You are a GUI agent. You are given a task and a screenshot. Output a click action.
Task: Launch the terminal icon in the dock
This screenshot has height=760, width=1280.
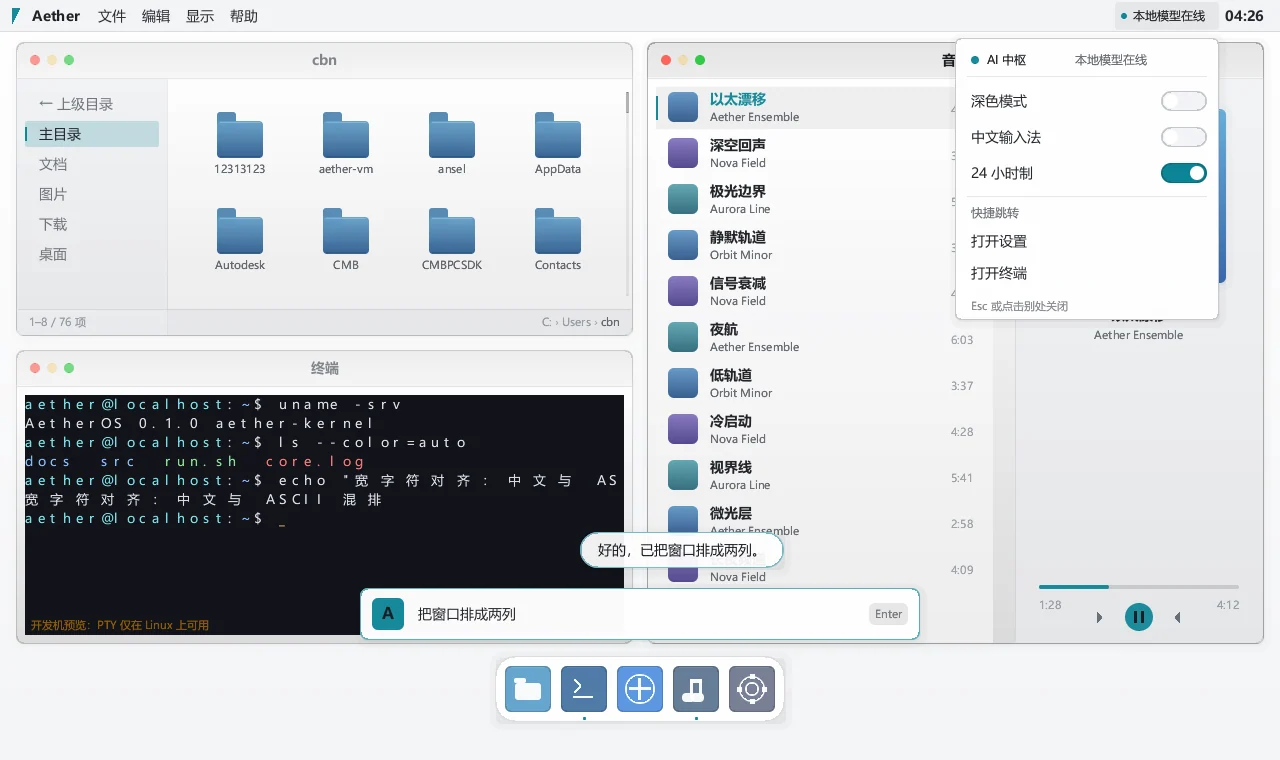coord(584,688)
